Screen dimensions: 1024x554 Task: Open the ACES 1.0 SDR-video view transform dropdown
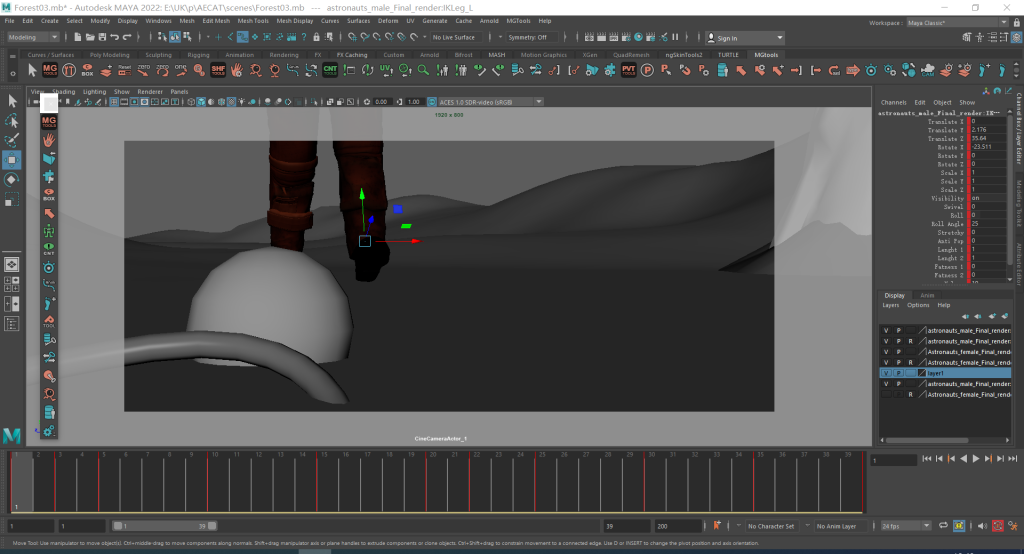coord(491,102)
